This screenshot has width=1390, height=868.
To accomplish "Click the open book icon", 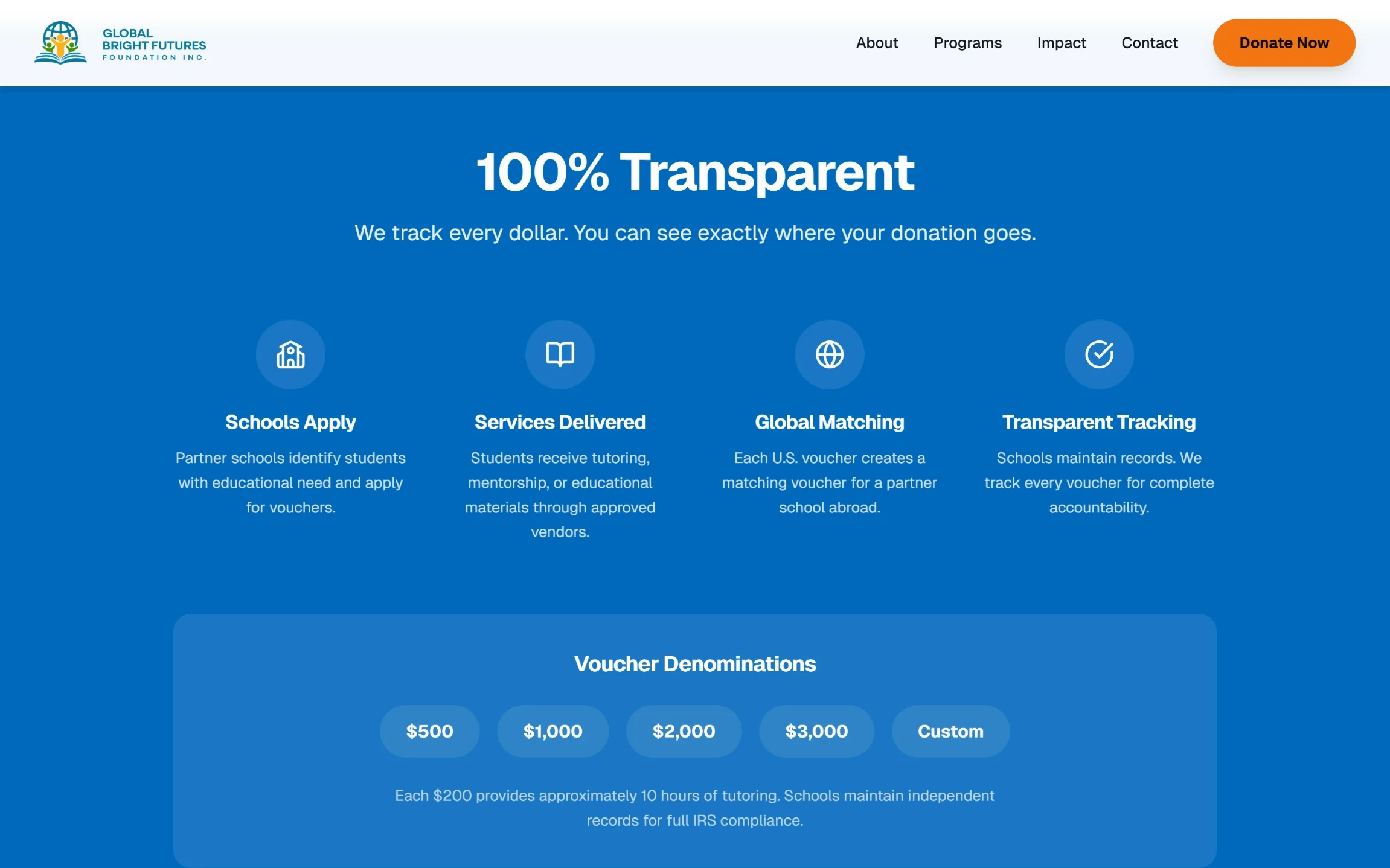I will [560, 354].
